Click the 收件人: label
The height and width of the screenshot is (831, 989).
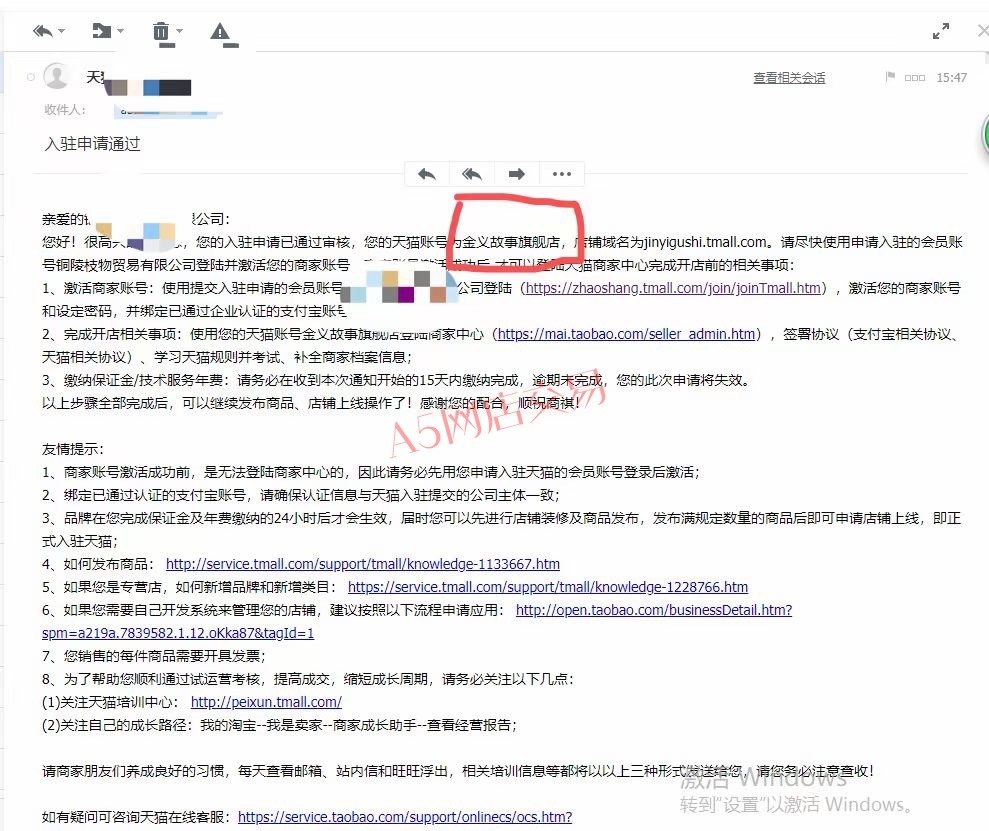pos(65,110)
